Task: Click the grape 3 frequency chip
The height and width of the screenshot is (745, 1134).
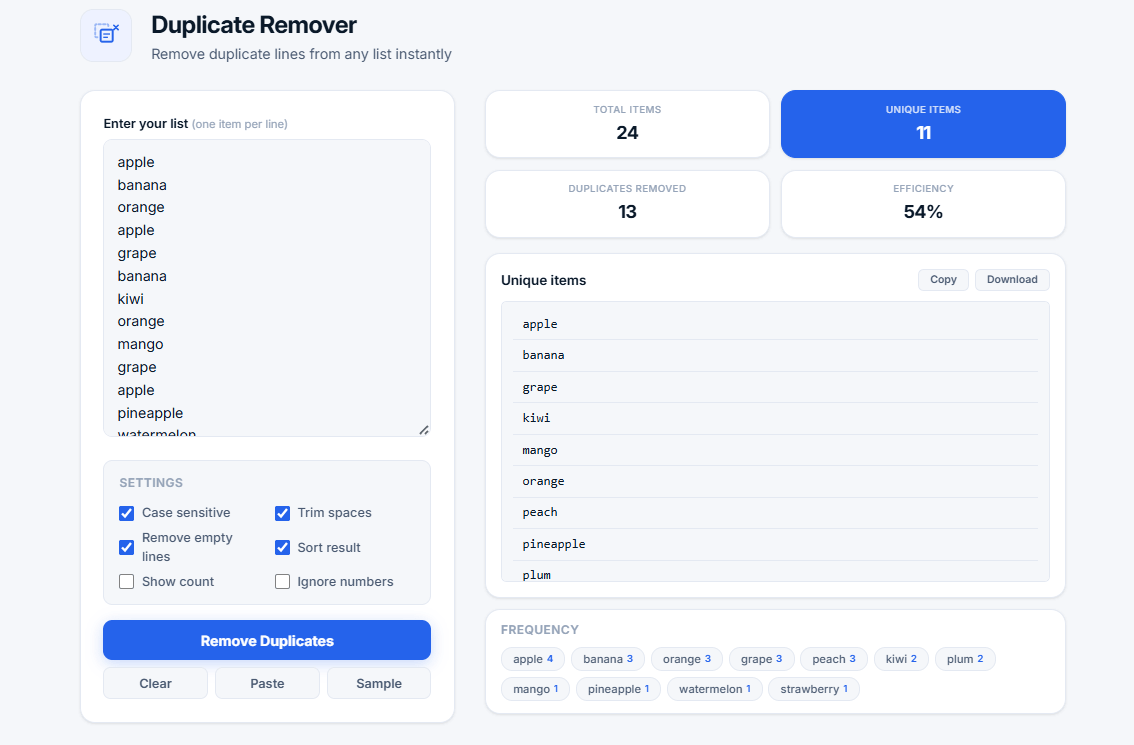Action: pos(762,659)
